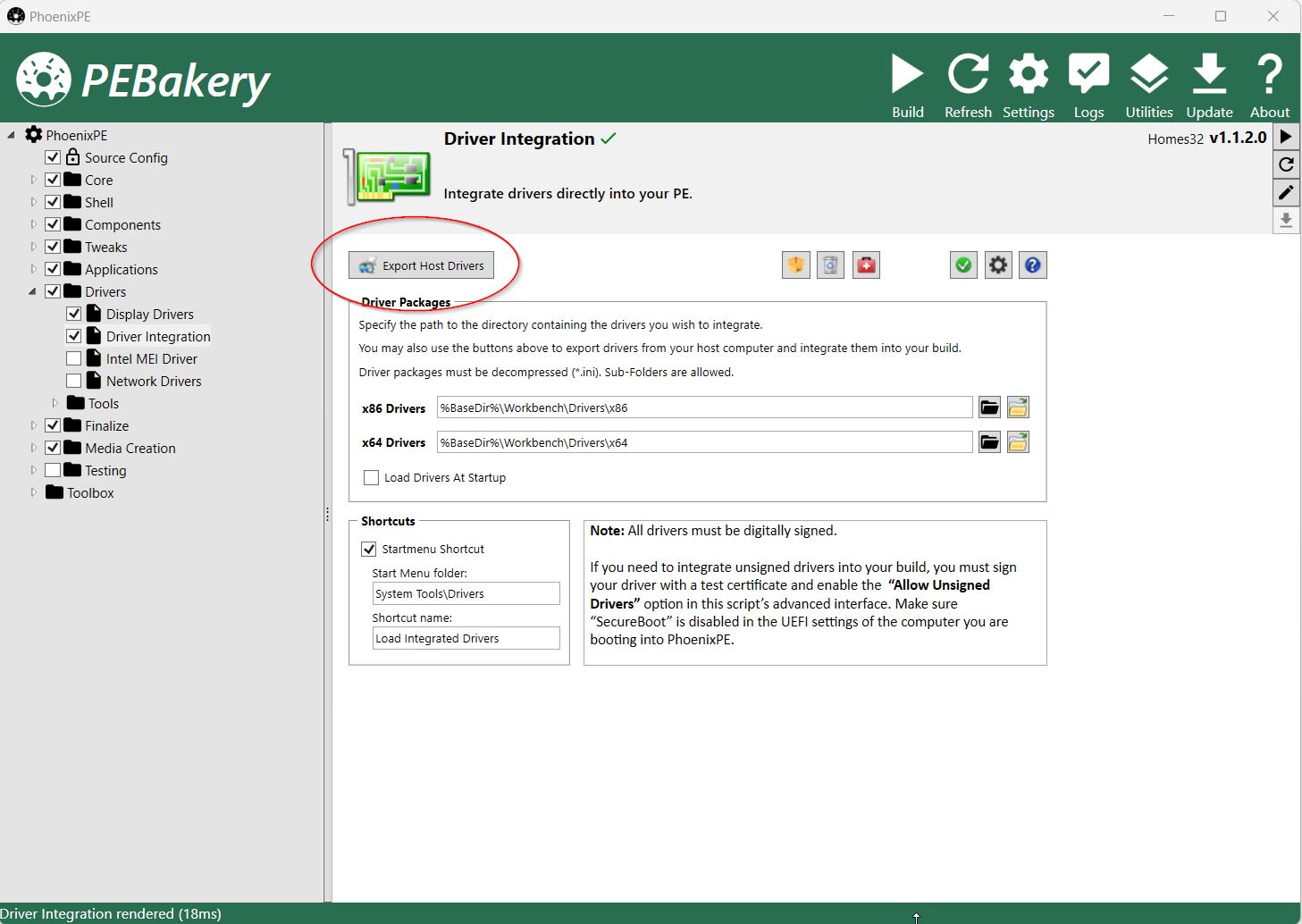
Task: Run the Driver Integration script with the play icon
Action: [1286, 137]
